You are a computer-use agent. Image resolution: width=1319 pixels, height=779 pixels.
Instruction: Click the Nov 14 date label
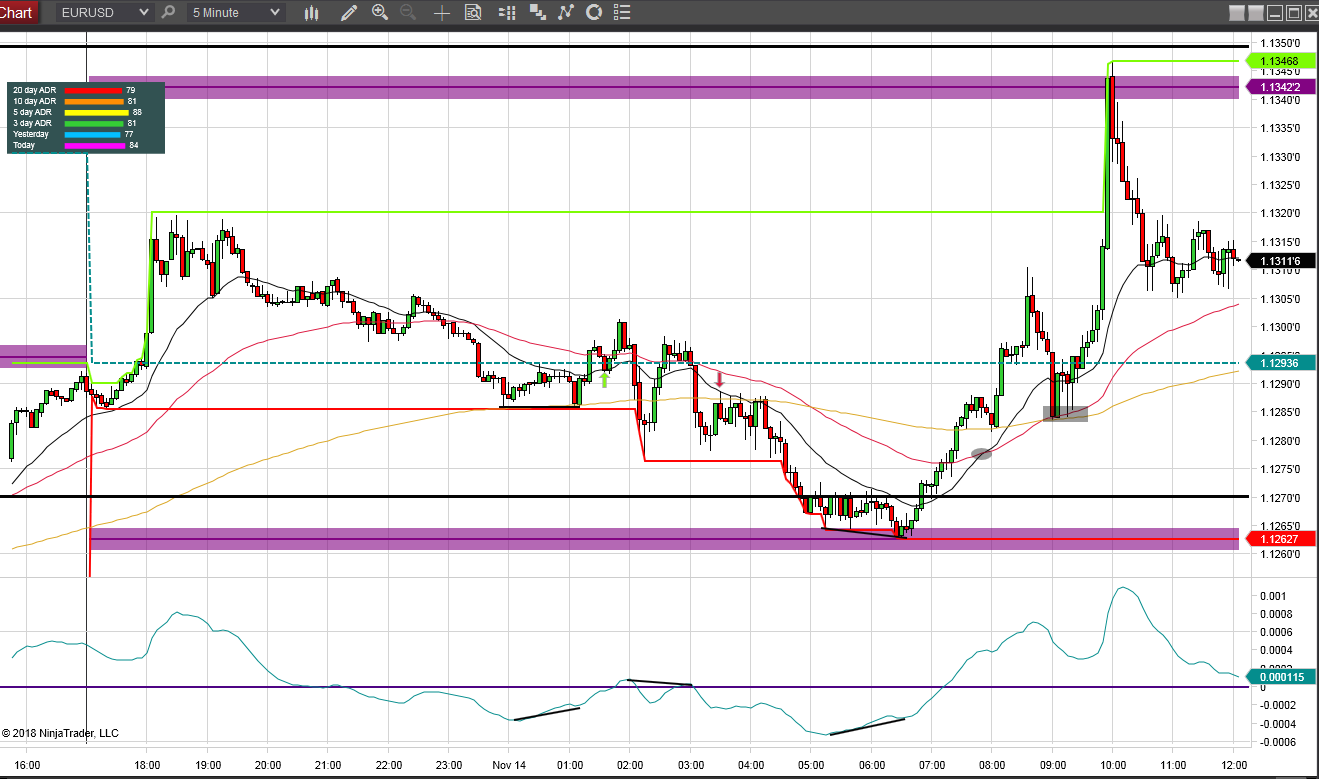(x=509, y=765)
